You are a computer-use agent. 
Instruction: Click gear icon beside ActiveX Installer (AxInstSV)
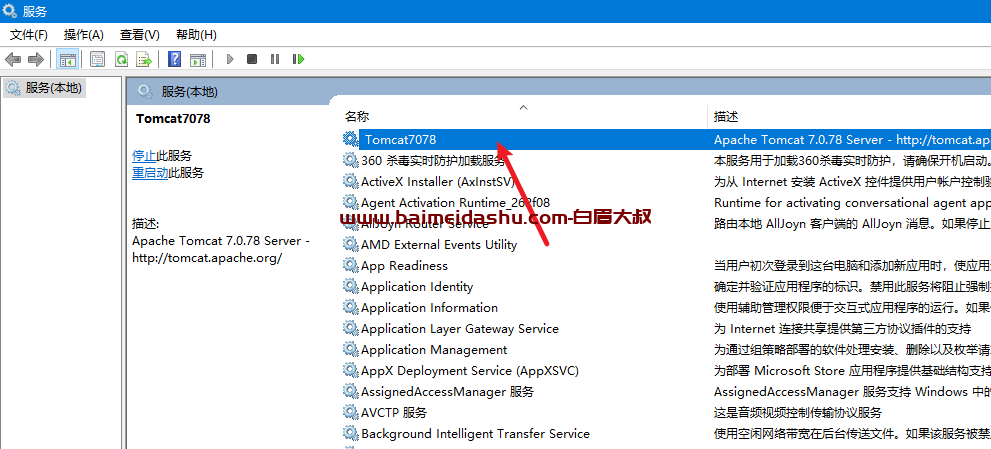tap(350, 181)
